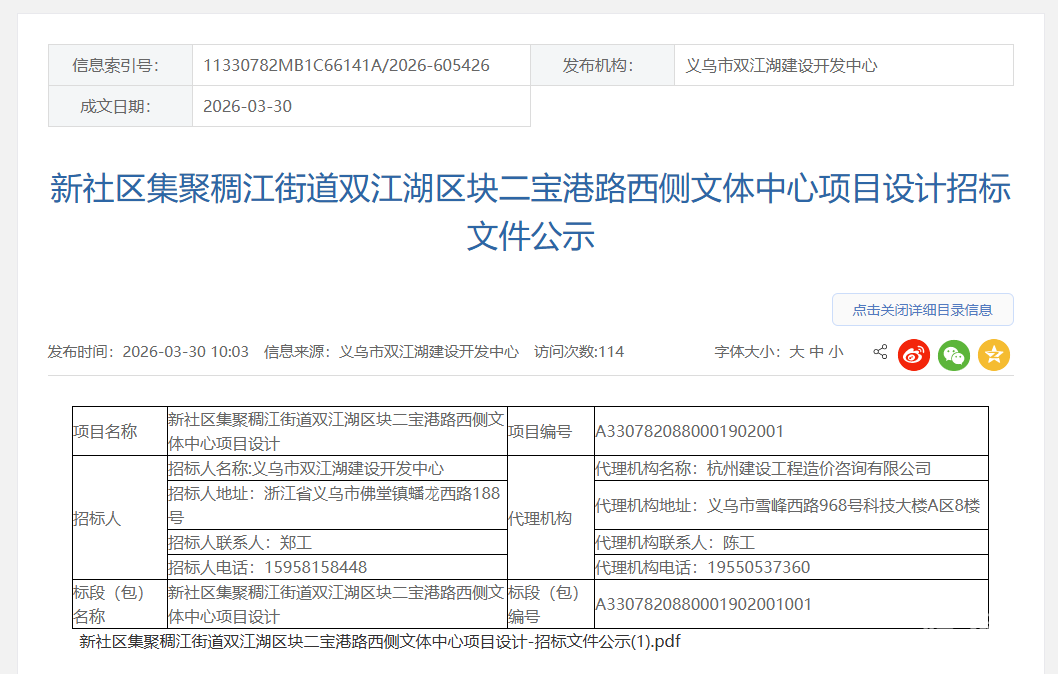The height and width of the screenshot is (674, 1058).
Task: Set font size to 中 (medium)
Action: 816,352
